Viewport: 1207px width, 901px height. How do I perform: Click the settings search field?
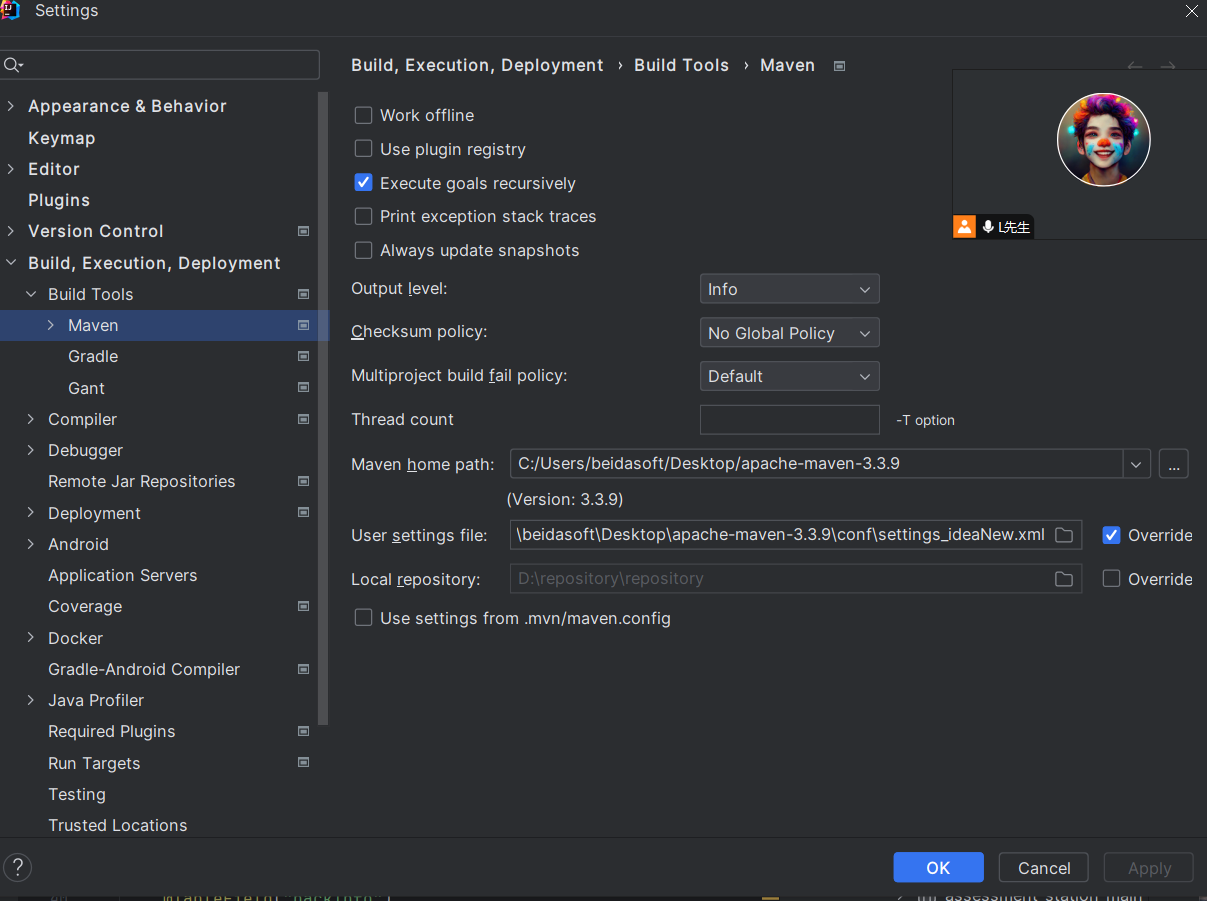(x=160, y=65)
